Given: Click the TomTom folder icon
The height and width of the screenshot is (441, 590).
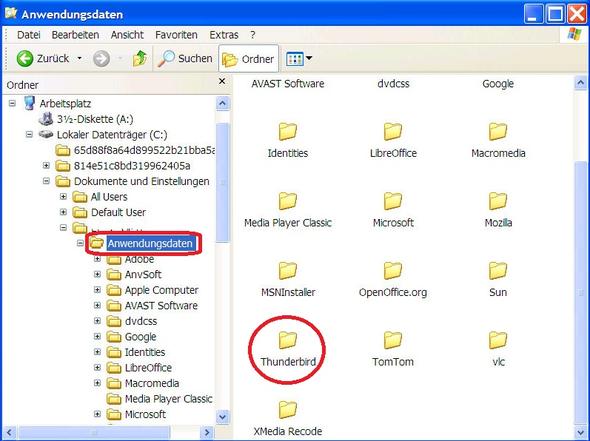Looking at the screenshot, I should (x=393, y=340).
